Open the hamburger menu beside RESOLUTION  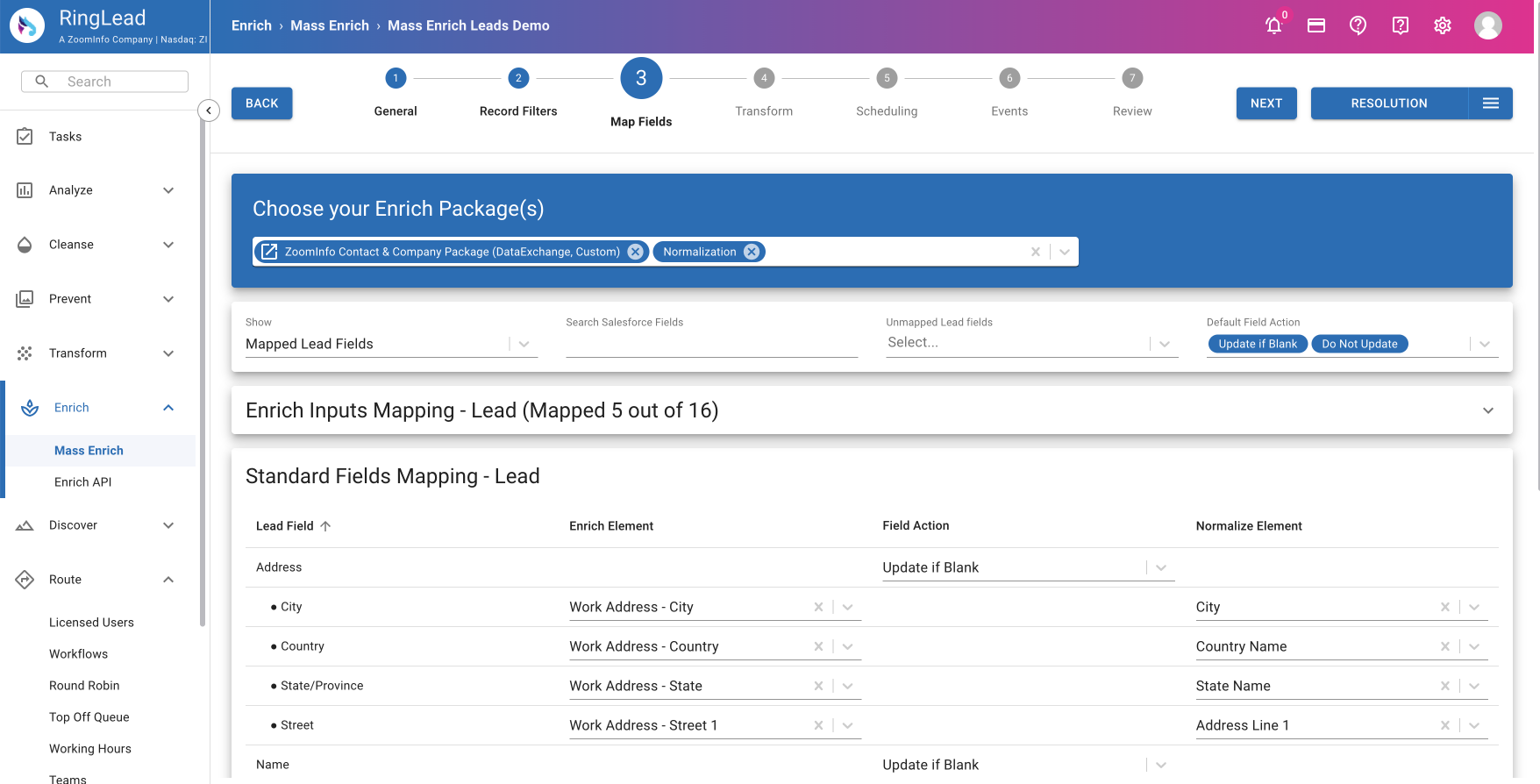(x=1490, y=103)
